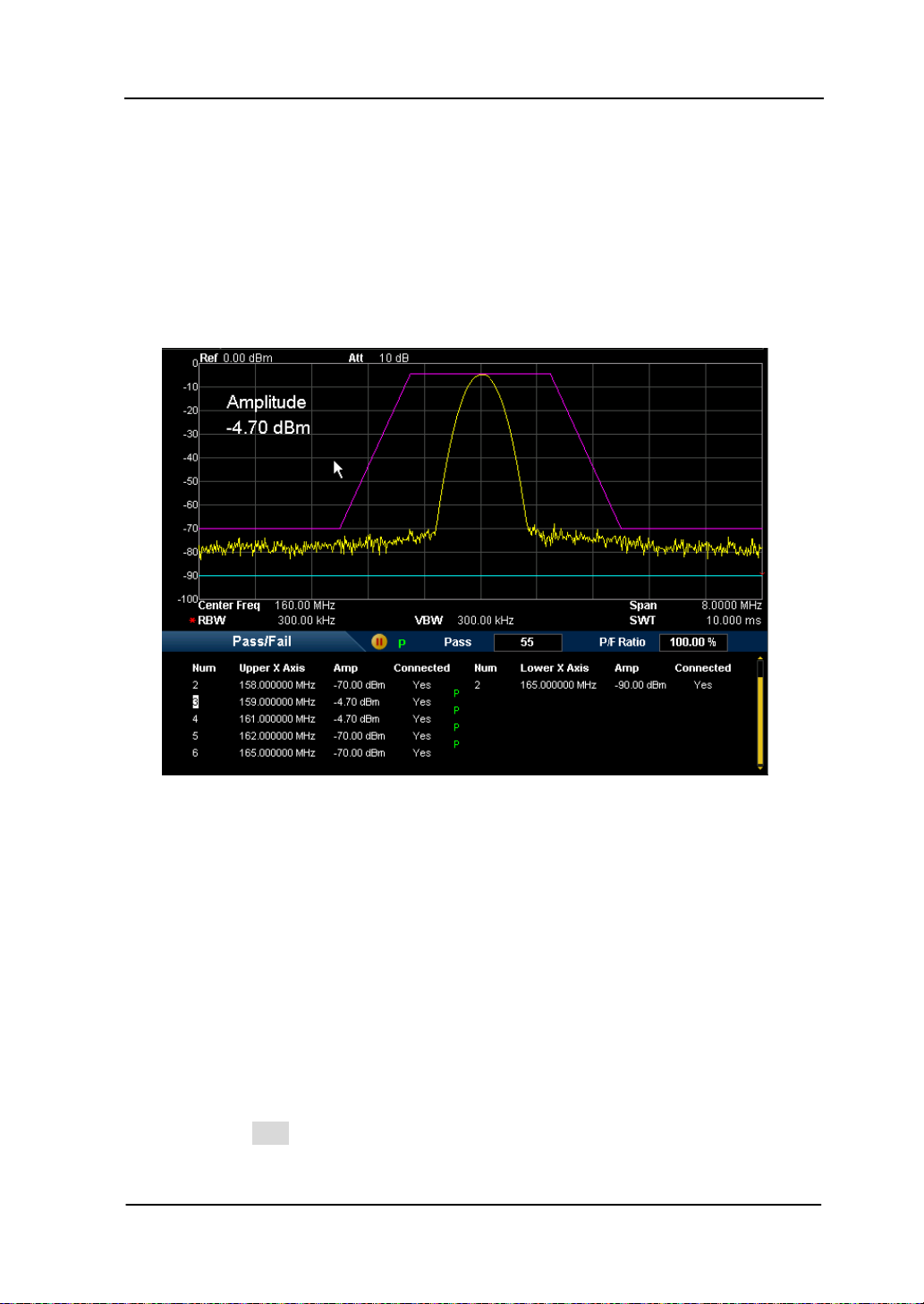Image resolution: width=924 pixels, height=1304 pixels.
Task: Click the Att 10 dB readout
Action: (378, 358)
